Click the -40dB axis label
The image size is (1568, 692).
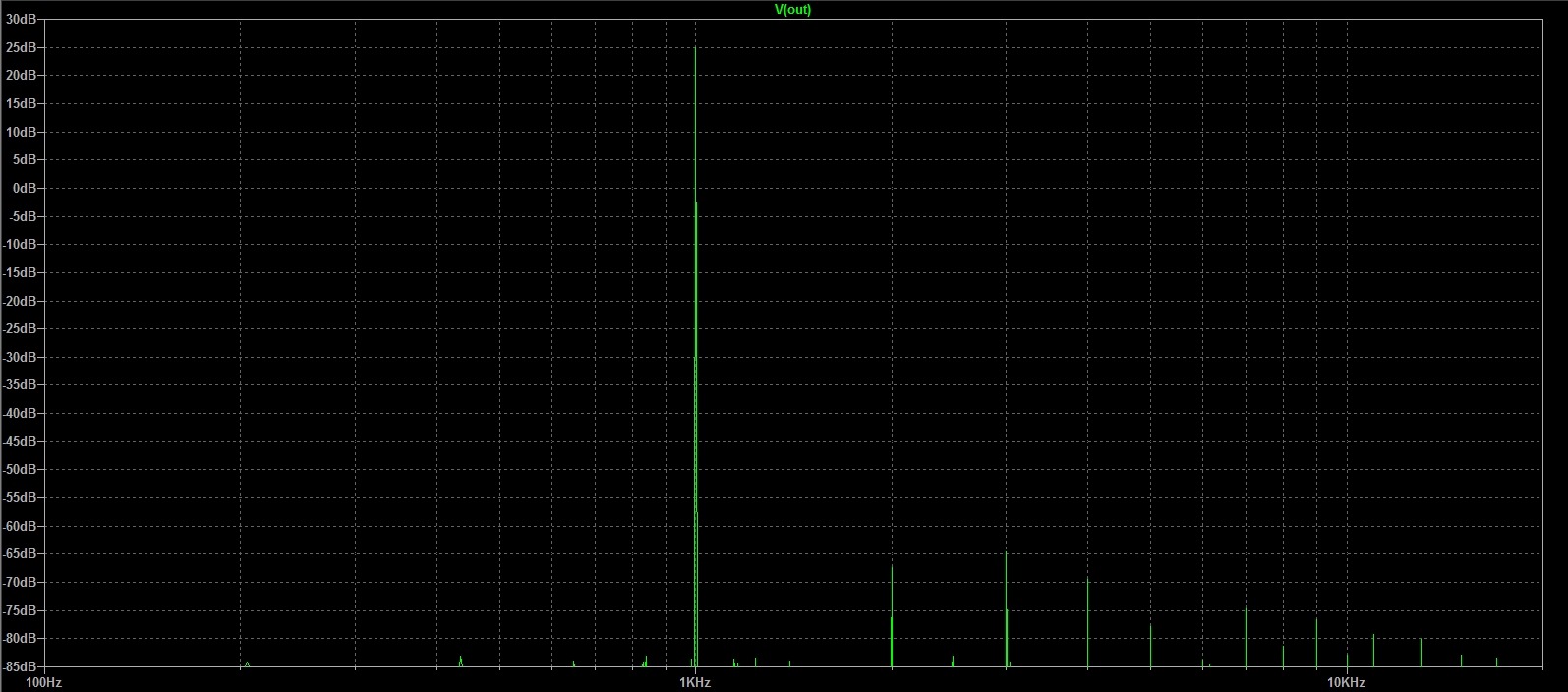coord(21,413)
